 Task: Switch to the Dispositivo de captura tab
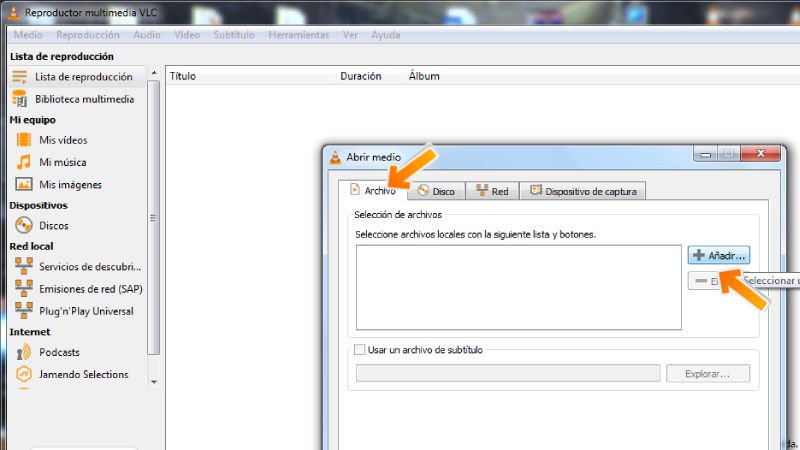583,191
